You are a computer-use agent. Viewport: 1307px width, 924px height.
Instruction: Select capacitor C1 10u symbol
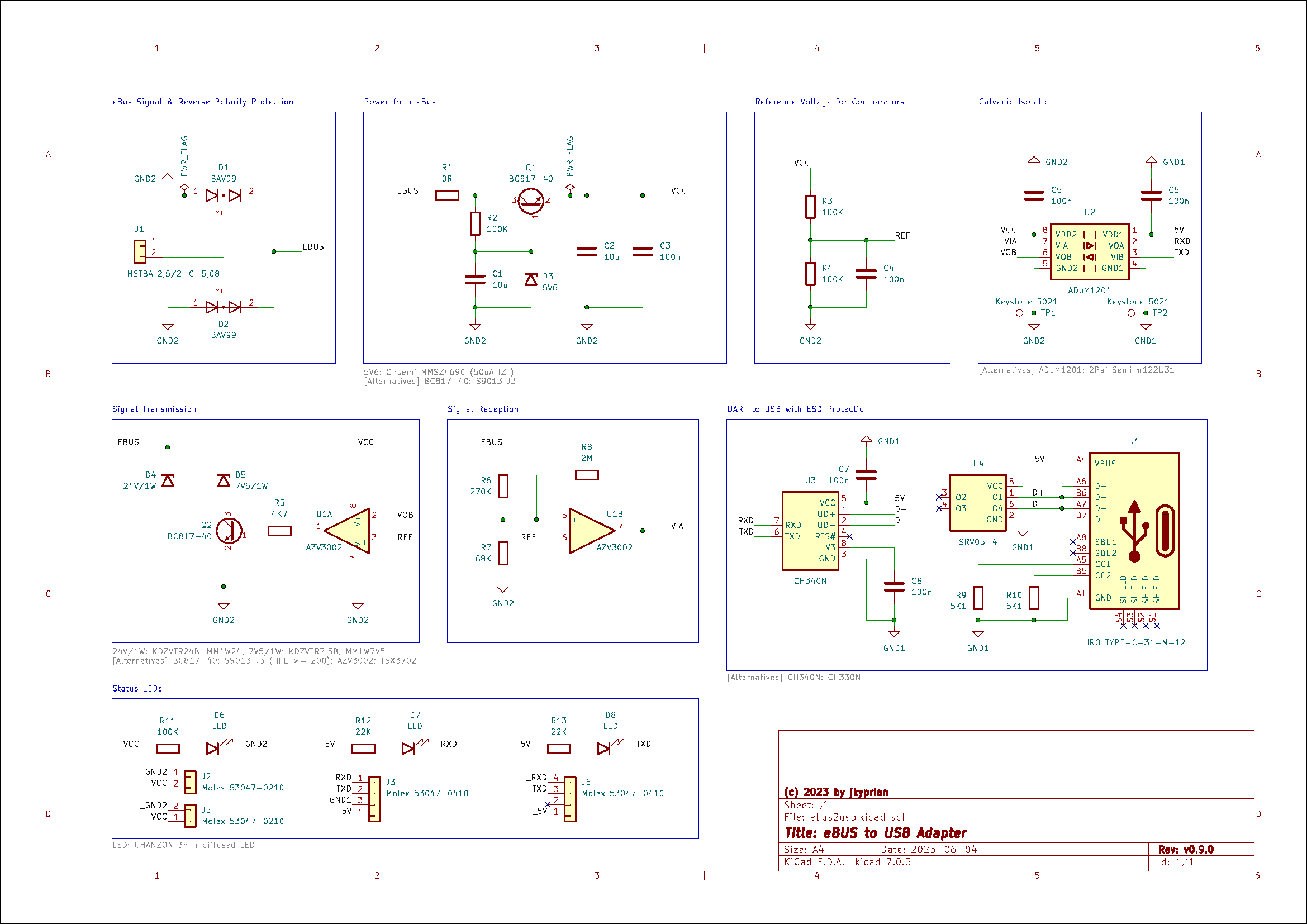click(x=475, y=279)
